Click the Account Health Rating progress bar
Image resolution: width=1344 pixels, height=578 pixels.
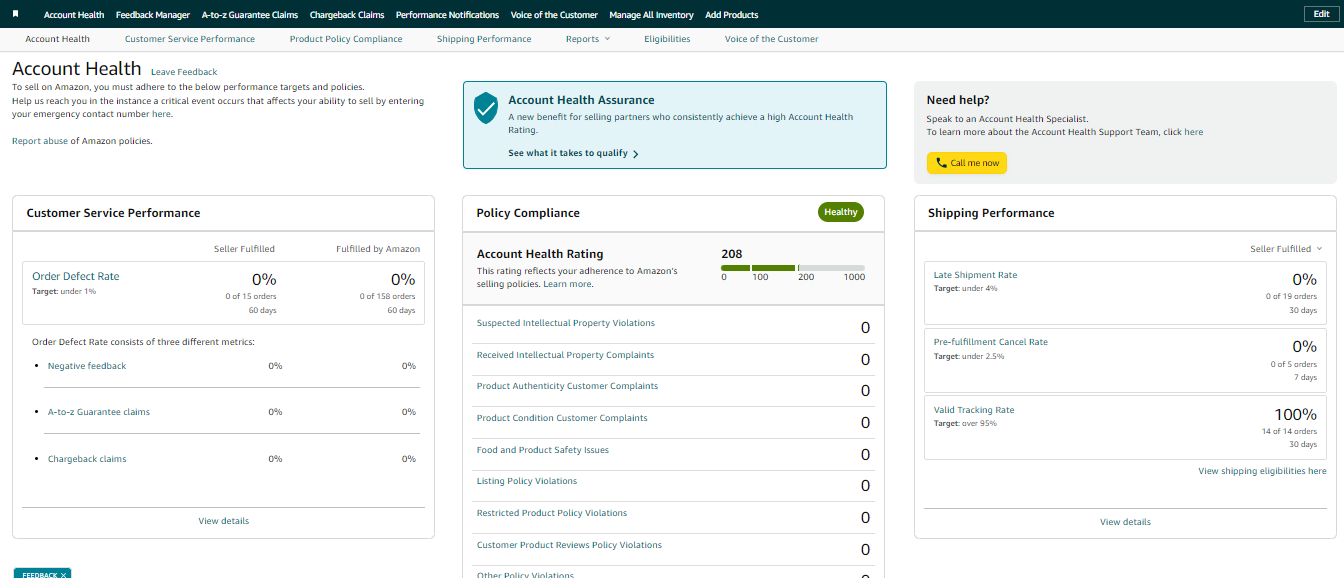tap(793, 268)
